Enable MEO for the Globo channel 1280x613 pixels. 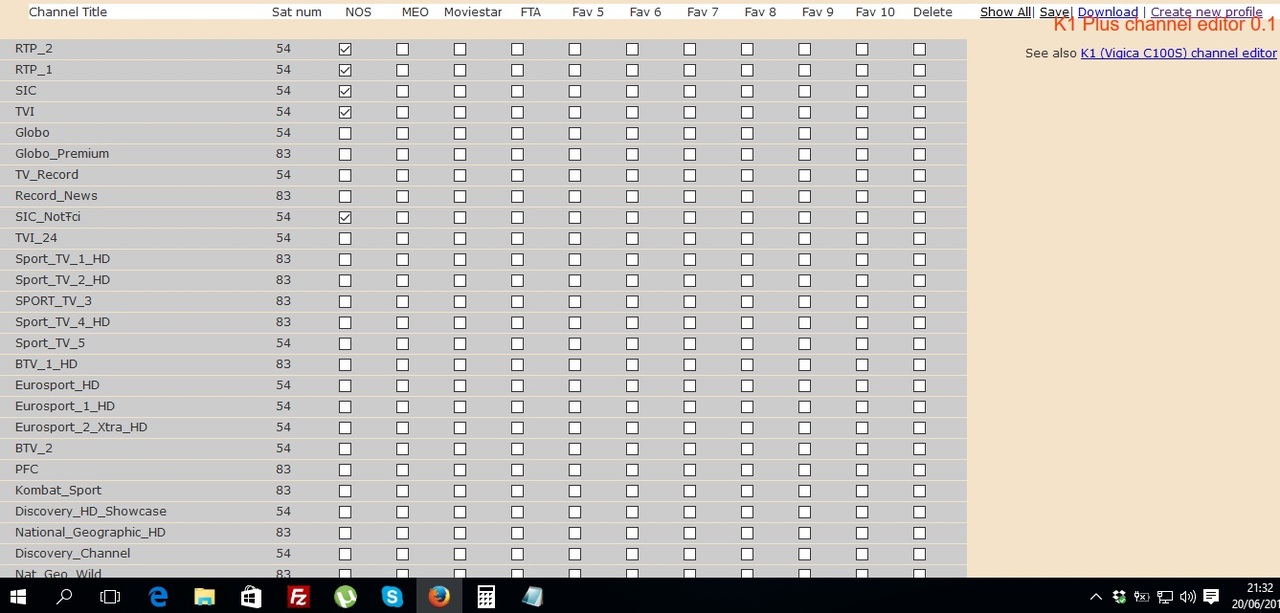[x=402, y=133]
